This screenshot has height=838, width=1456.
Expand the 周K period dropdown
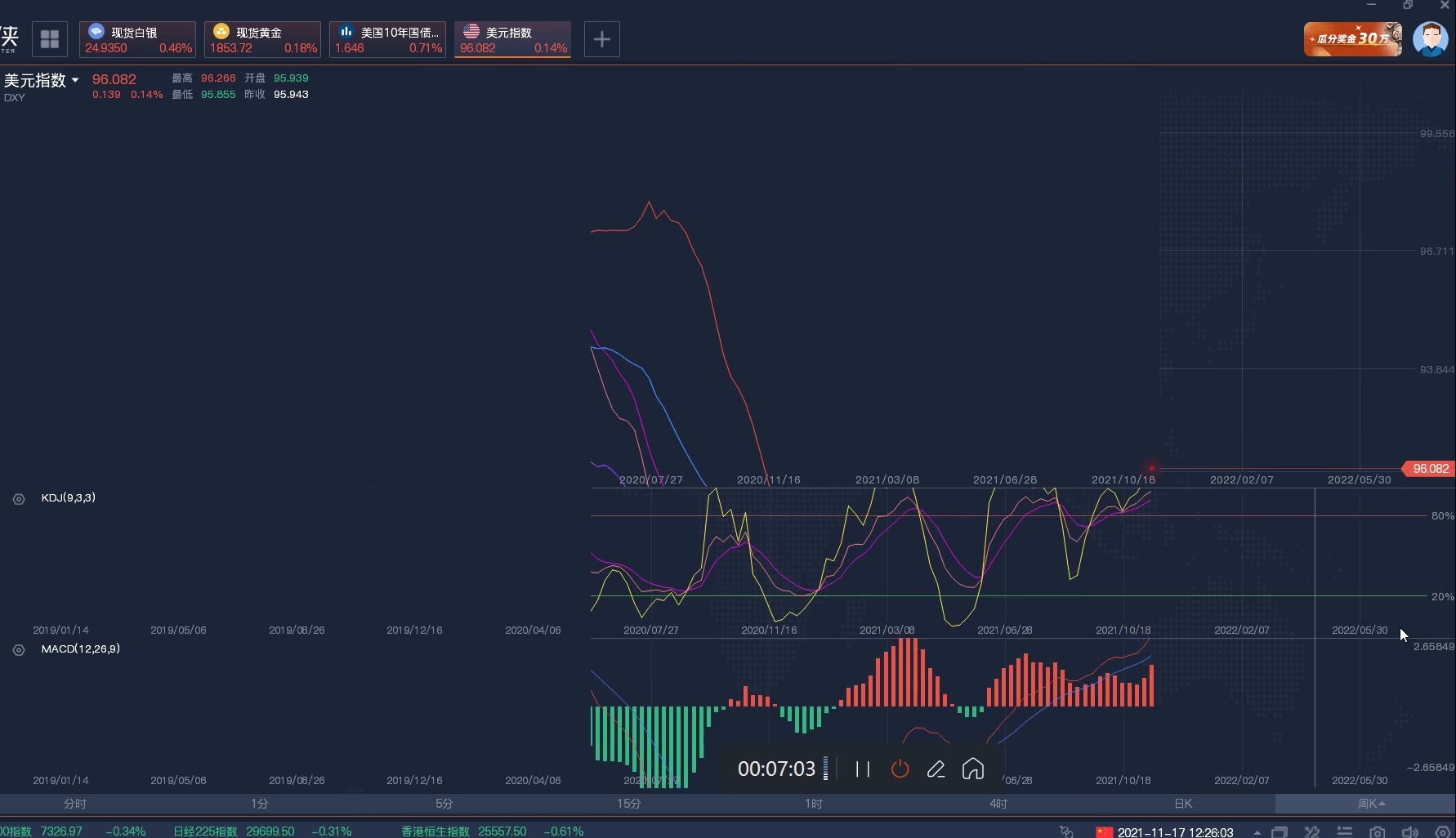(x=1371, y=804)
